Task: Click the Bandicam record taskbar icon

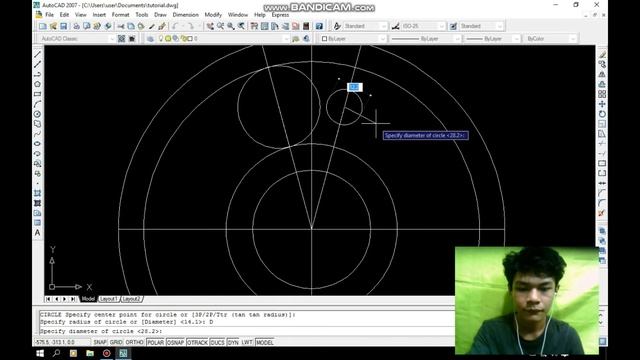Action: [x=107, y=353]
